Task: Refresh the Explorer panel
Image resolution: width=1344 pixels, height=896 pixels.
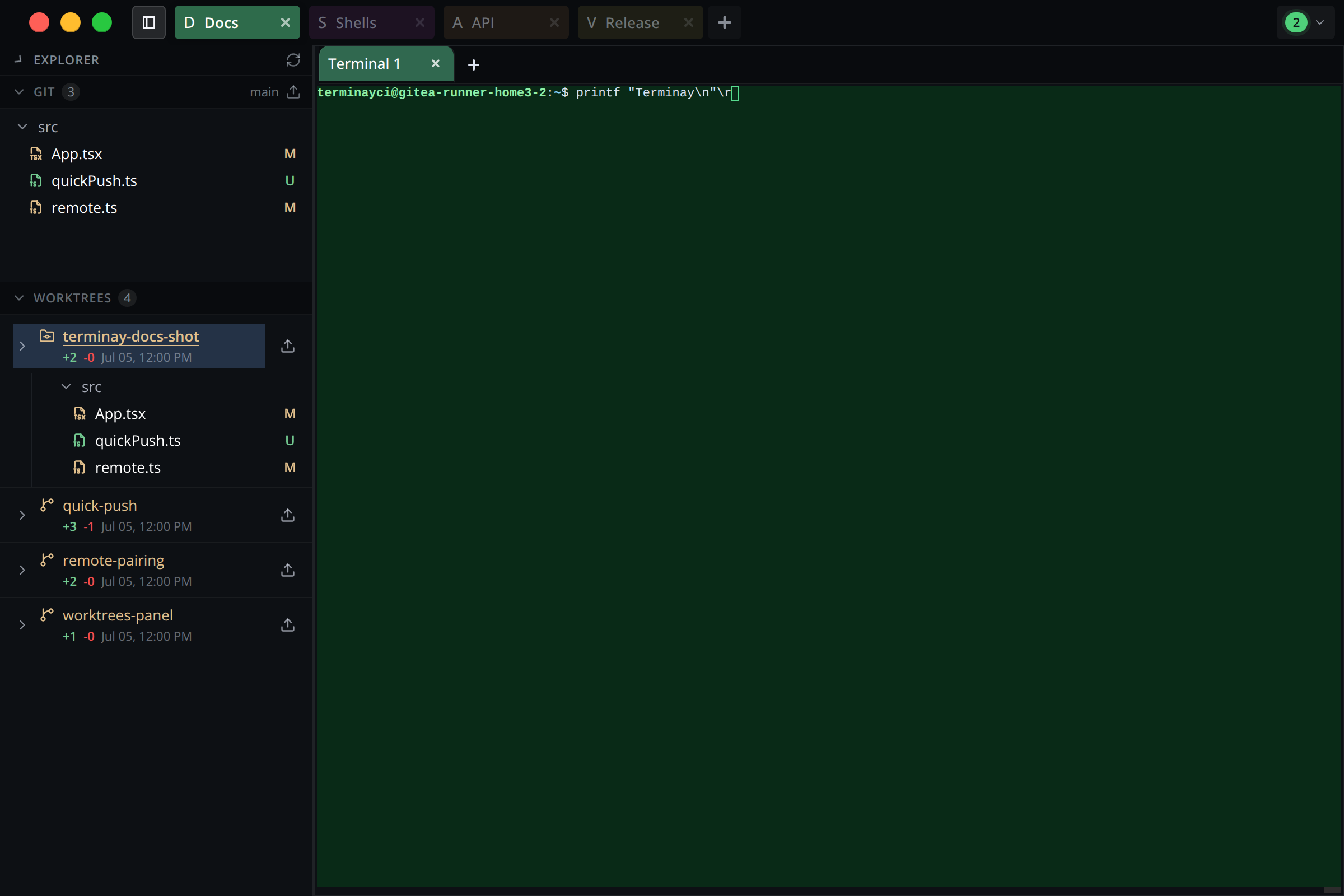Action: click(x=293, y=60)
